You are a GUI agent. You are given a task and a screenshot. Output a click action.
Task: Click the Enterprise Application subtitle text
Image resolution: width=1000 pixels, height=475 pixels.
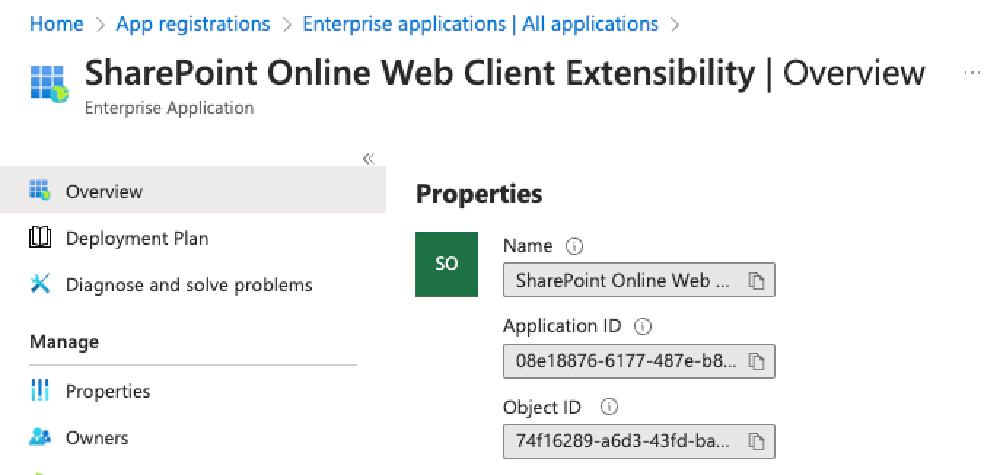(170, 108)
